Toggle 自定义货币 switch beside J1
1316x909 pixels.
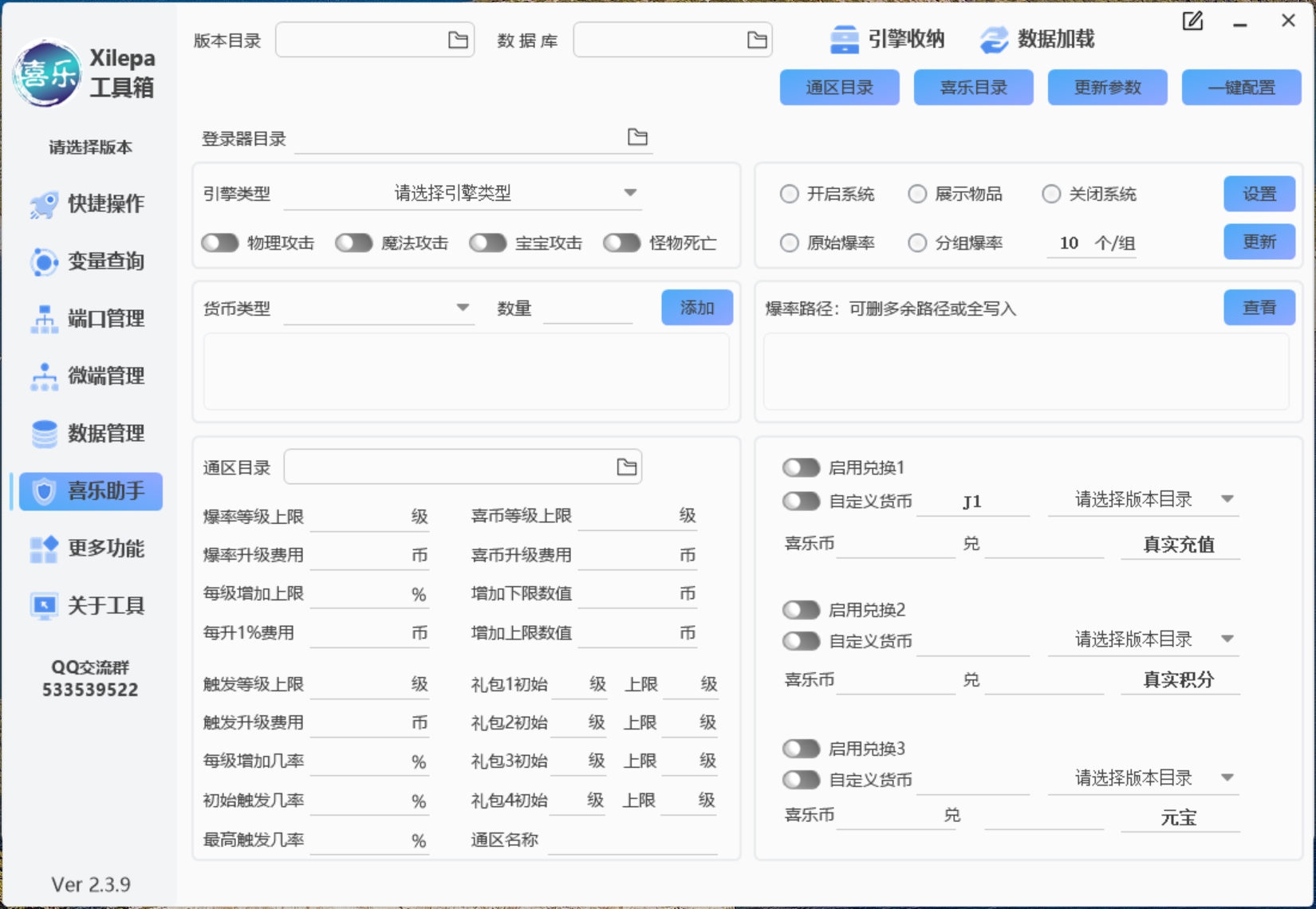[x=802, y=501]
